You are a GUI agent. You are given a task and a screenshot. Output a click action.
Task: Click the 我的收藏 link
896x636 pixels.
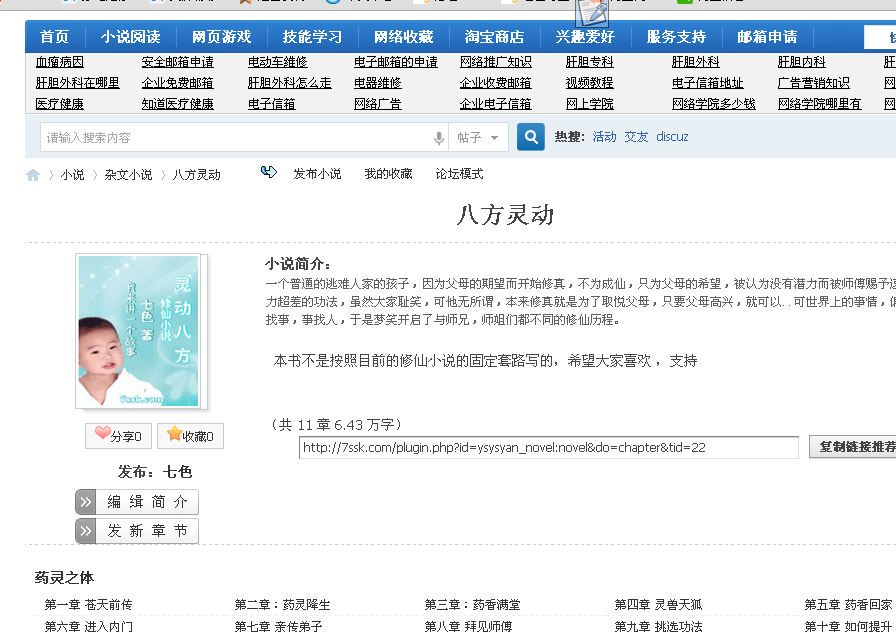tap(388, 174)
